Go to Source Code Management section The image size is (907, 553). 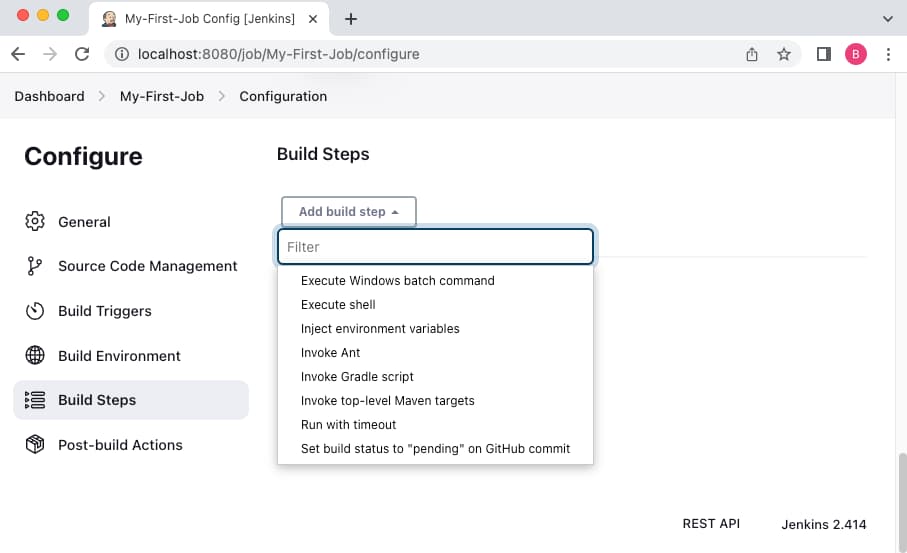(131, 266)
